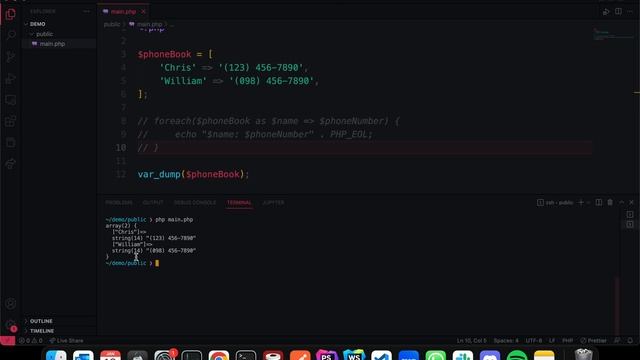Open the Manage gear with update badge
The width and height of the screenshot is (640, 360).
(11, 325)
